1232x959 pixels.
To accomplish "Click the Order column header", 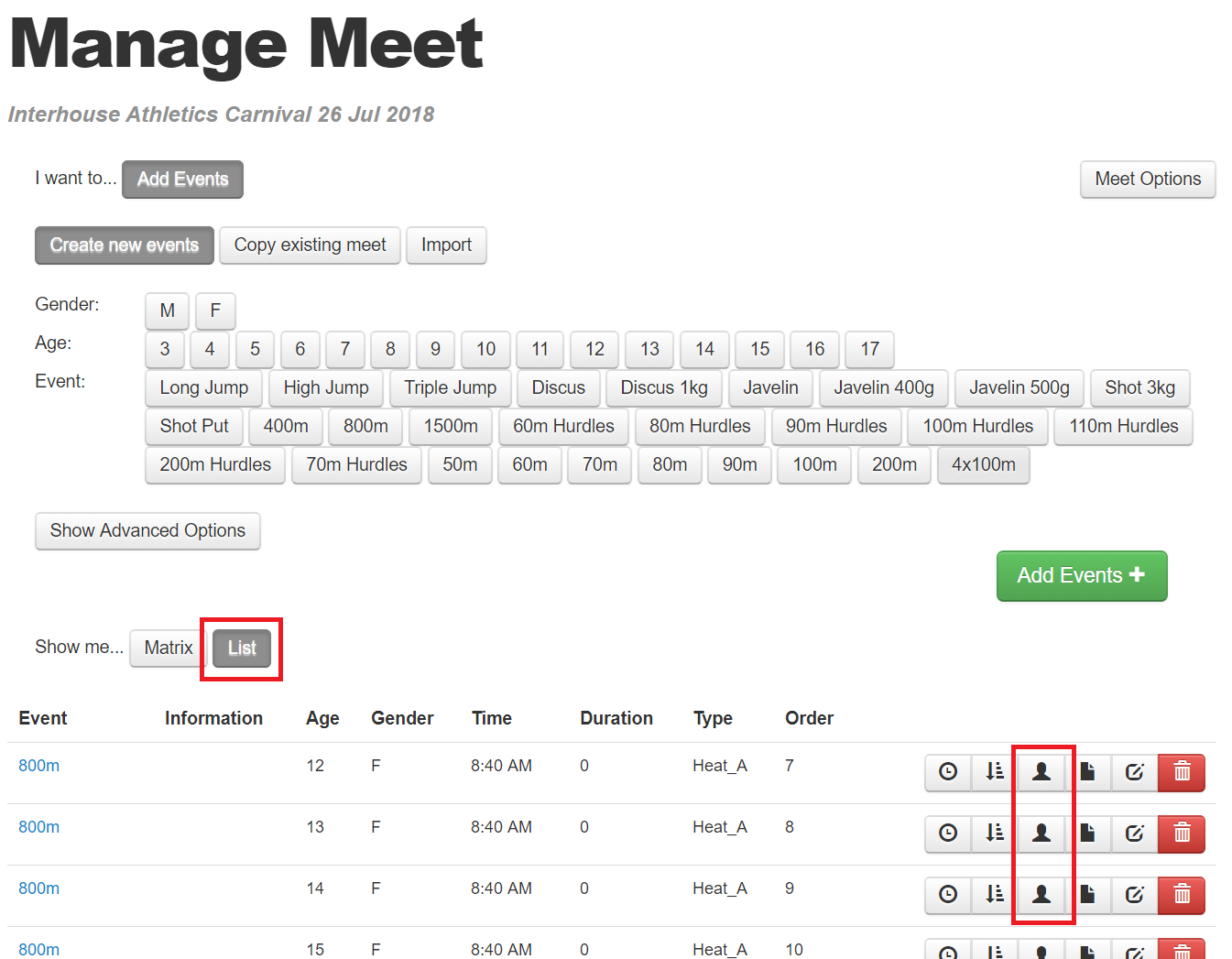I will (x=809, y=718).
